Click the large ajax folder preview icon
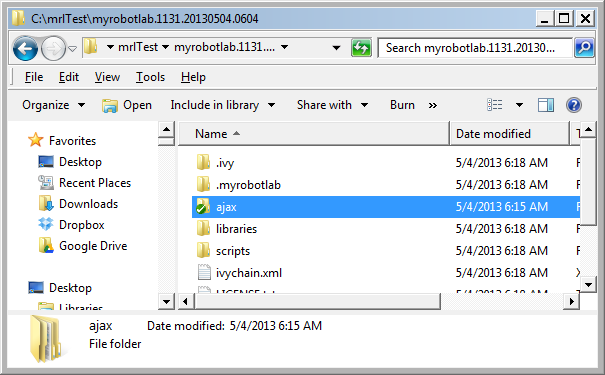 tap(46, 338)
